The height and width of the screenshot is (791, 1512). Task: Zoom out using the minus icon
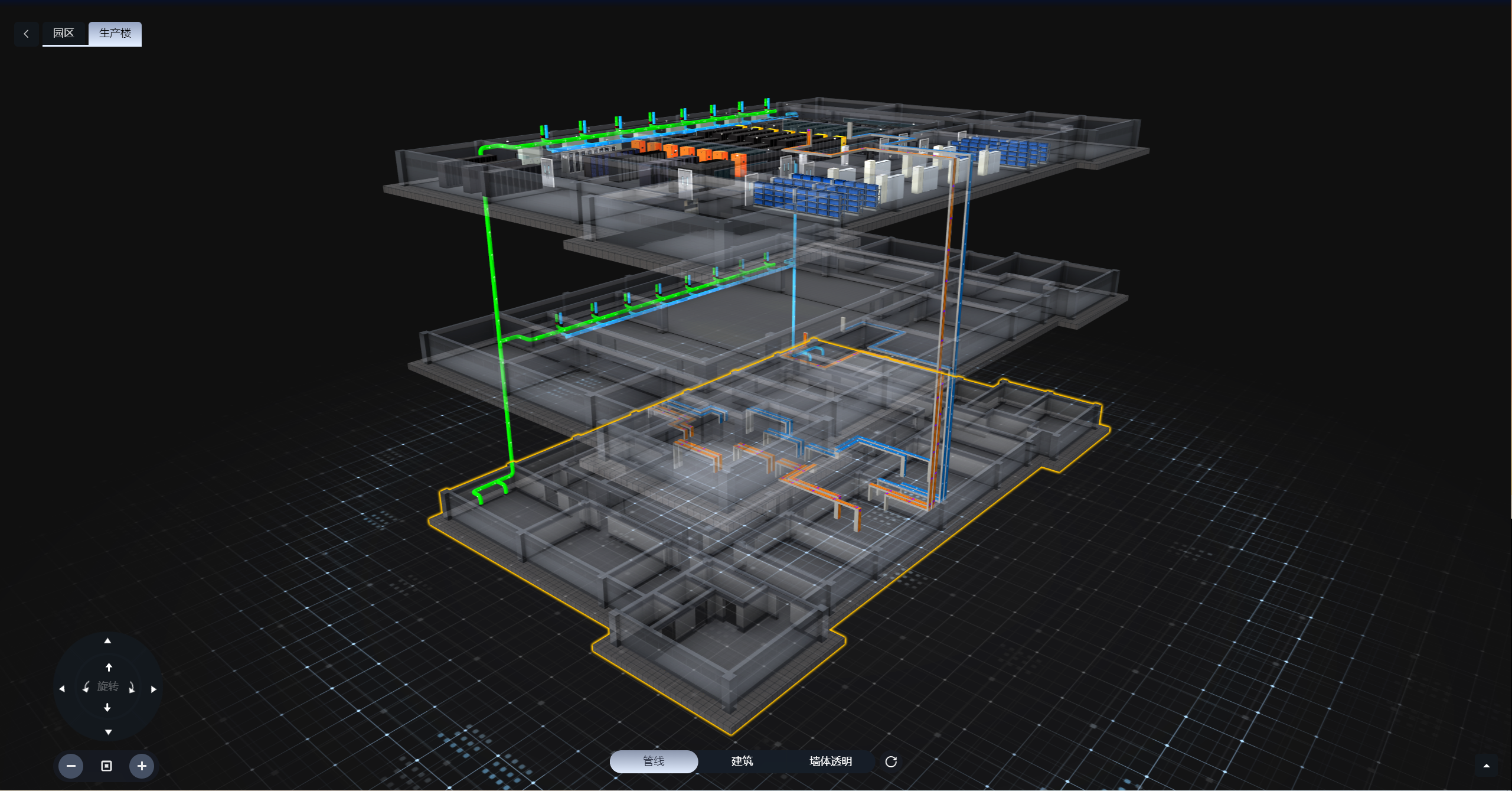coord(71,766)
